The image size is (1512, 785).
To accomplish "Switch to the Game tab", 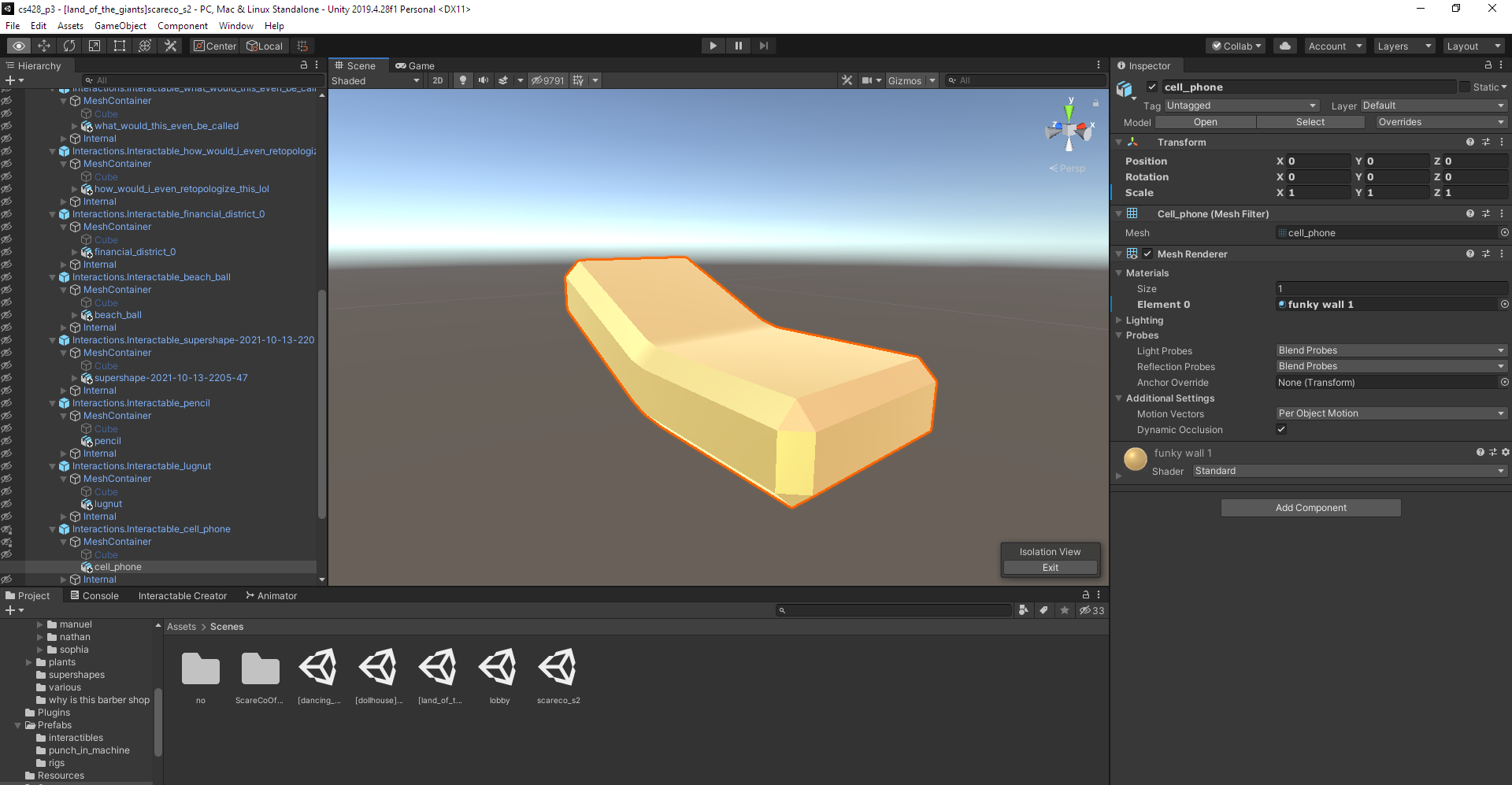I will point(416,65).
